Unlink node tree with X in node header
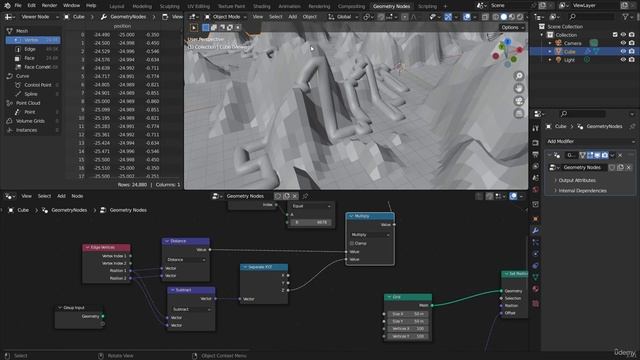 pos(295,196)
